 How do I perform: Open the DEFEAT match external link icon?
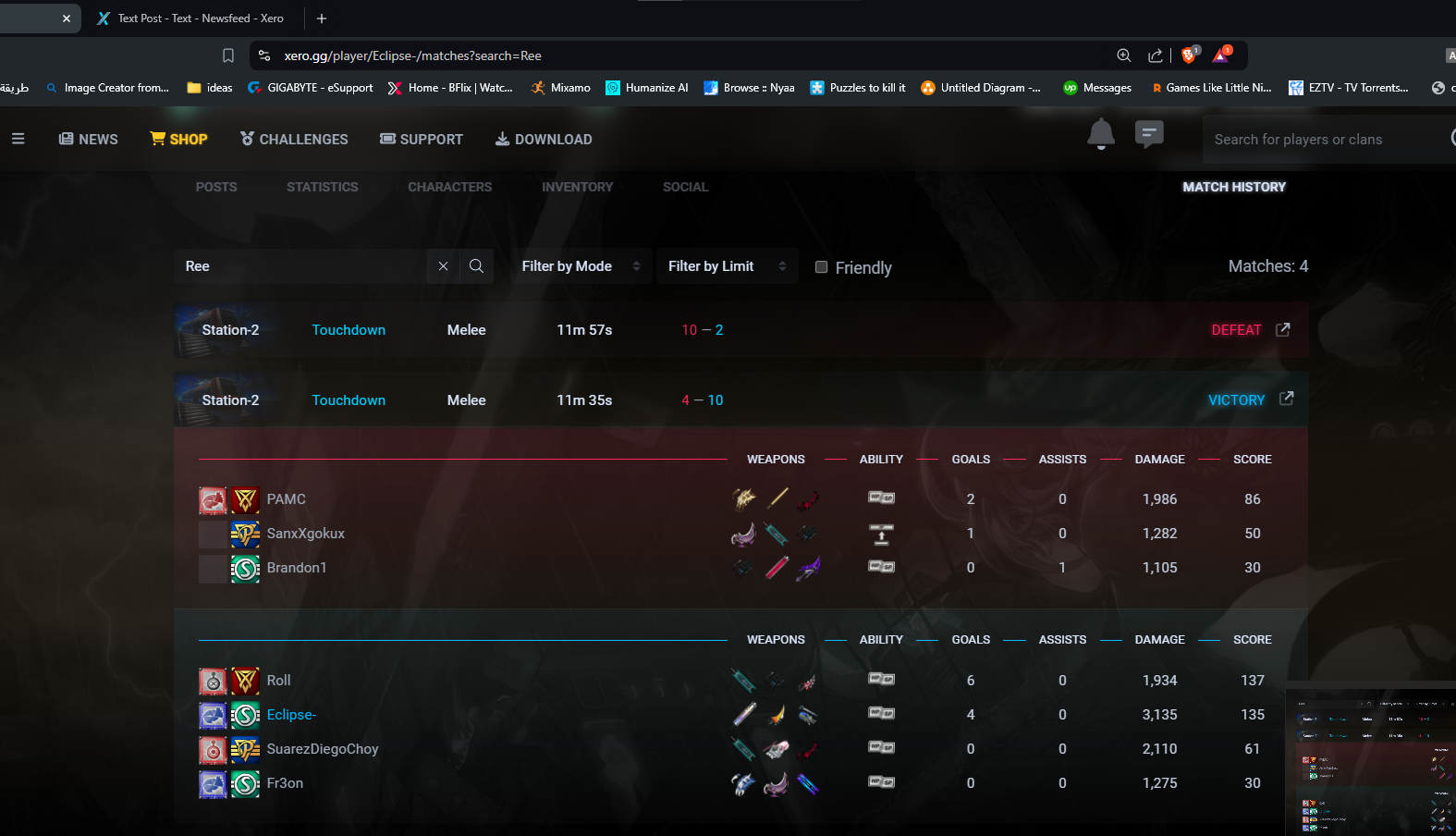point(1282,329)
